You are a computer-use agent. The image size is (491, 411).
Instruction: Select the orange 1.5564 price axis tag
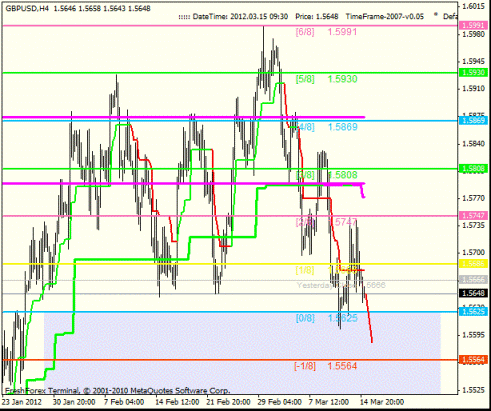[473, 360]
